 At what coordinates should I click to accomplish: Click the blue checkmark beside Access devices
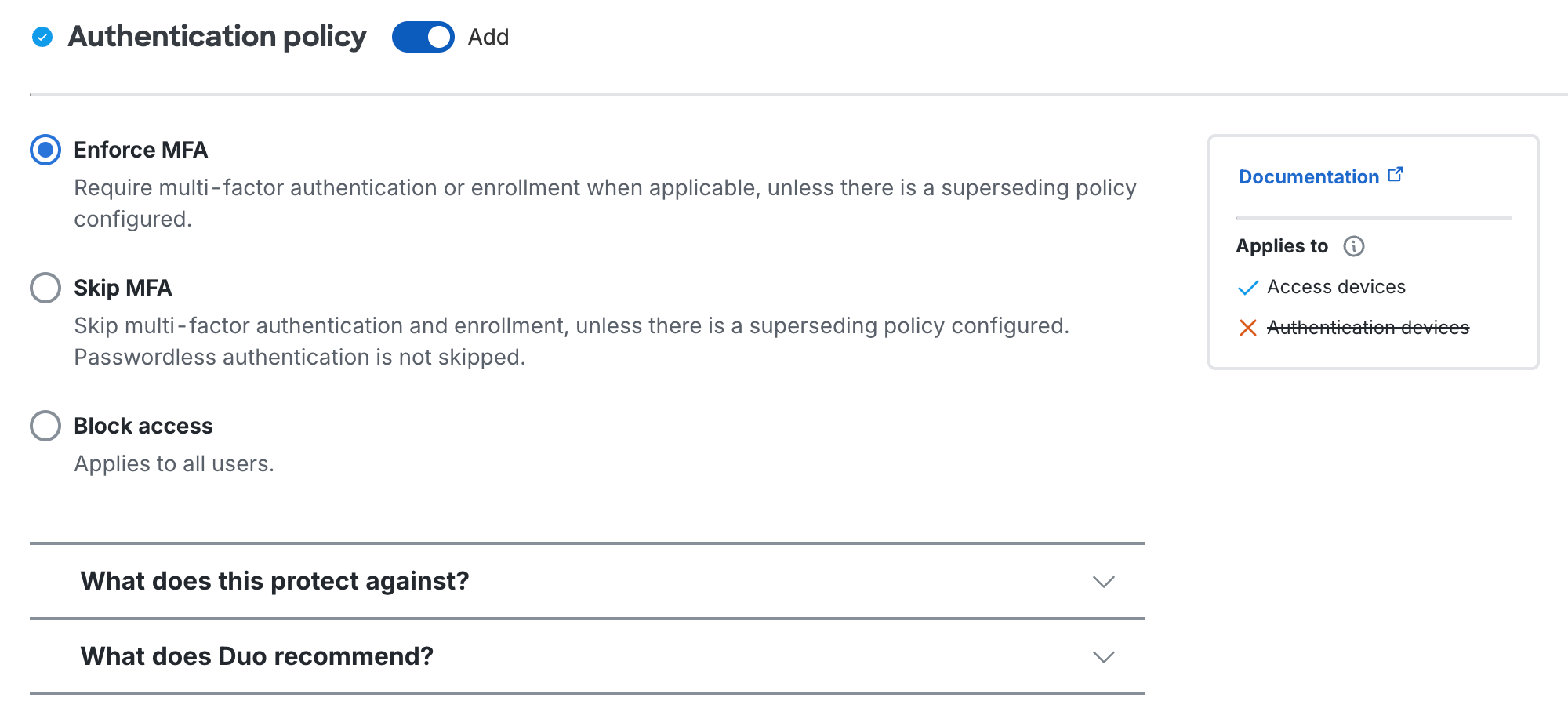[1247, 288]
